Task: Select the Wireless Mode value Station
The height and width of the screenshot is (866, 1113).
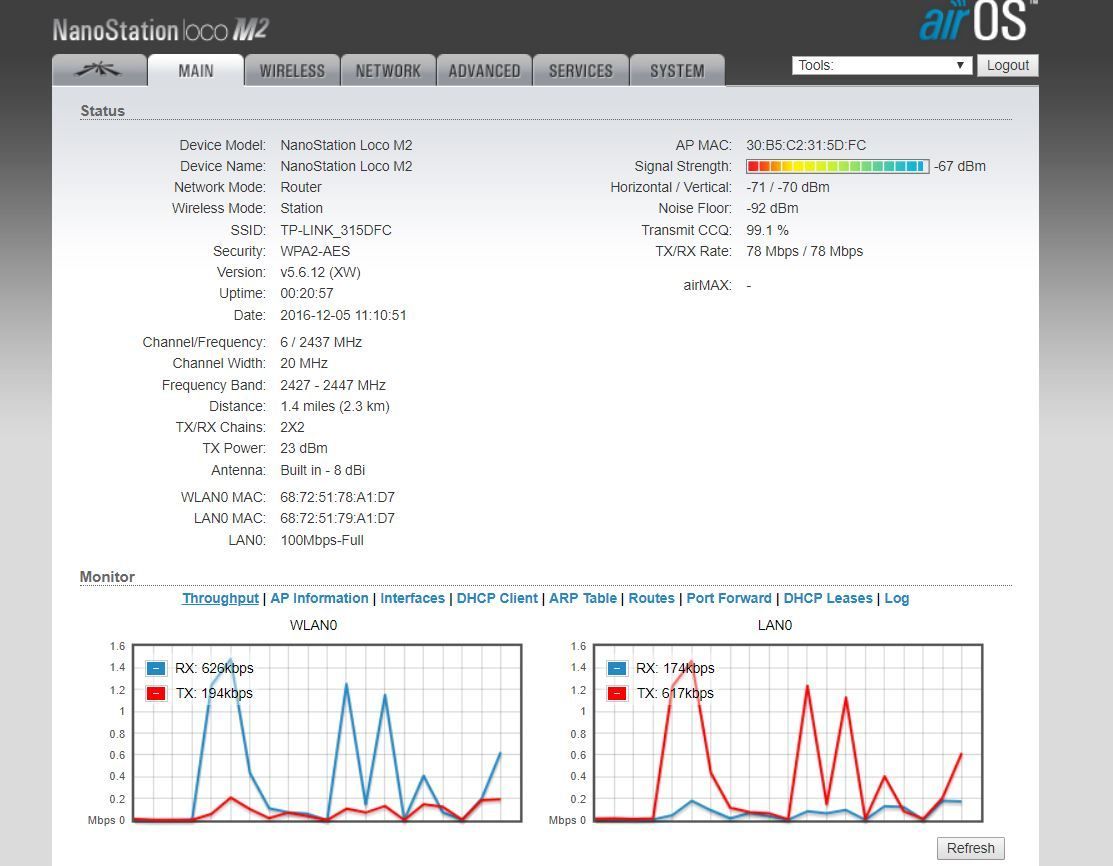Action: [x=302, y=208]
